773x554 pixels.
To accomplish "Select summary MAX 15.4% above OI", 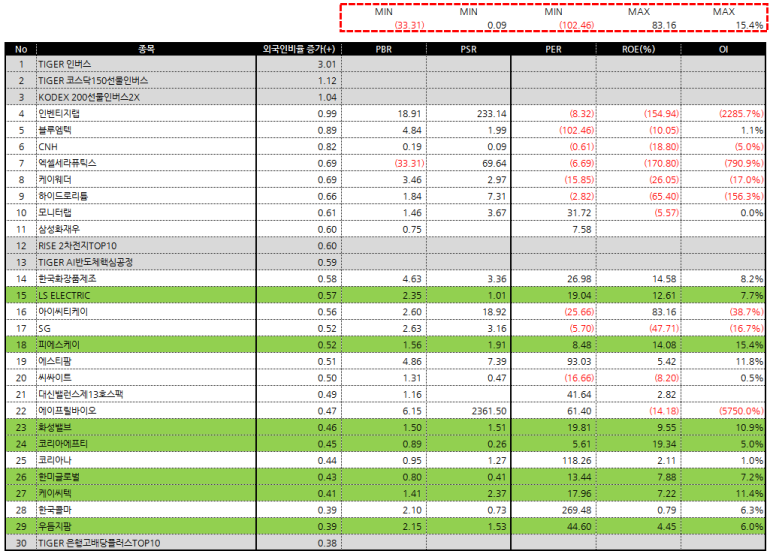I will click(x=749, y=25).
